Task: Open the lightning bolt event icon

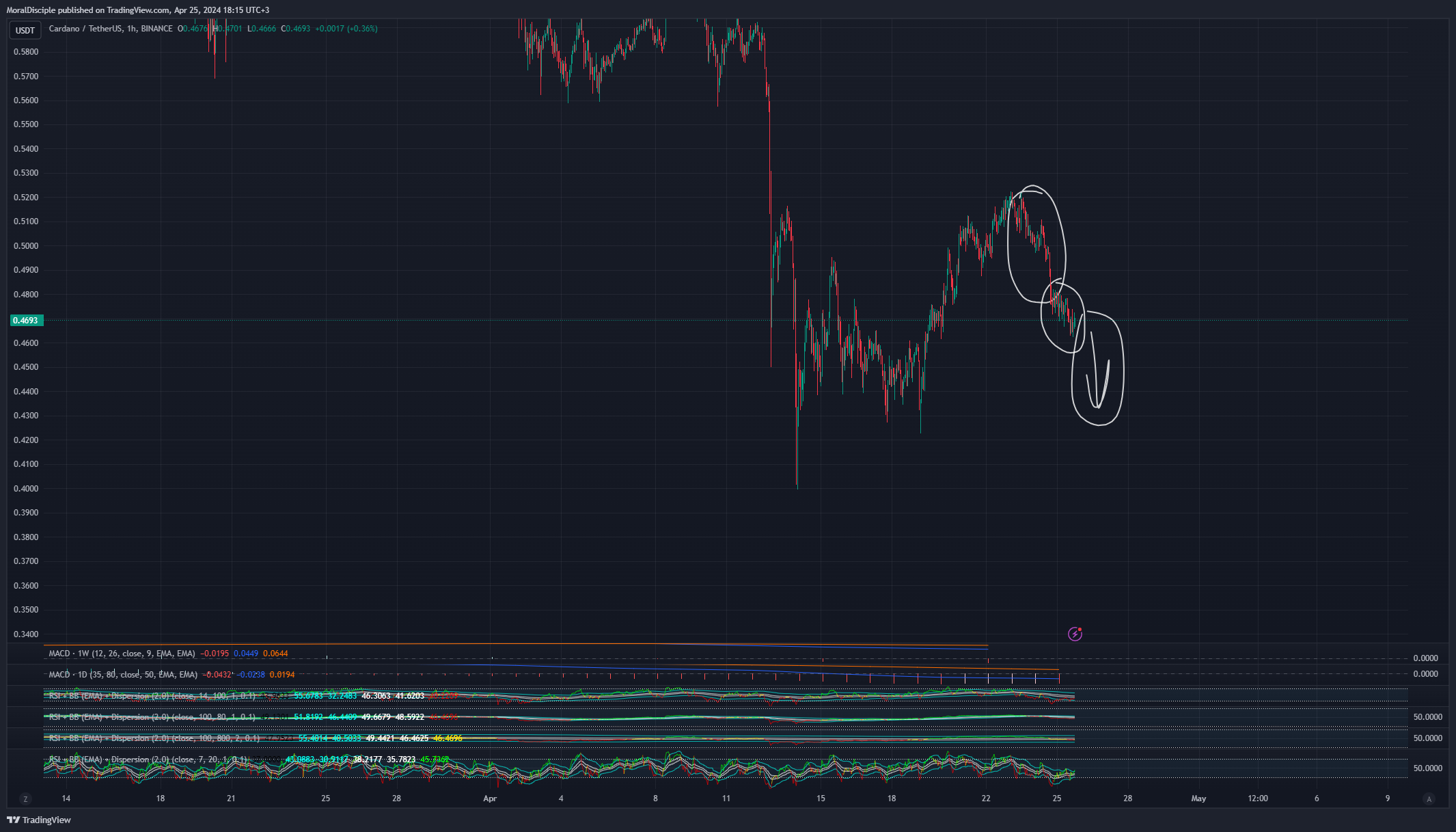Action: [1075, 634]
